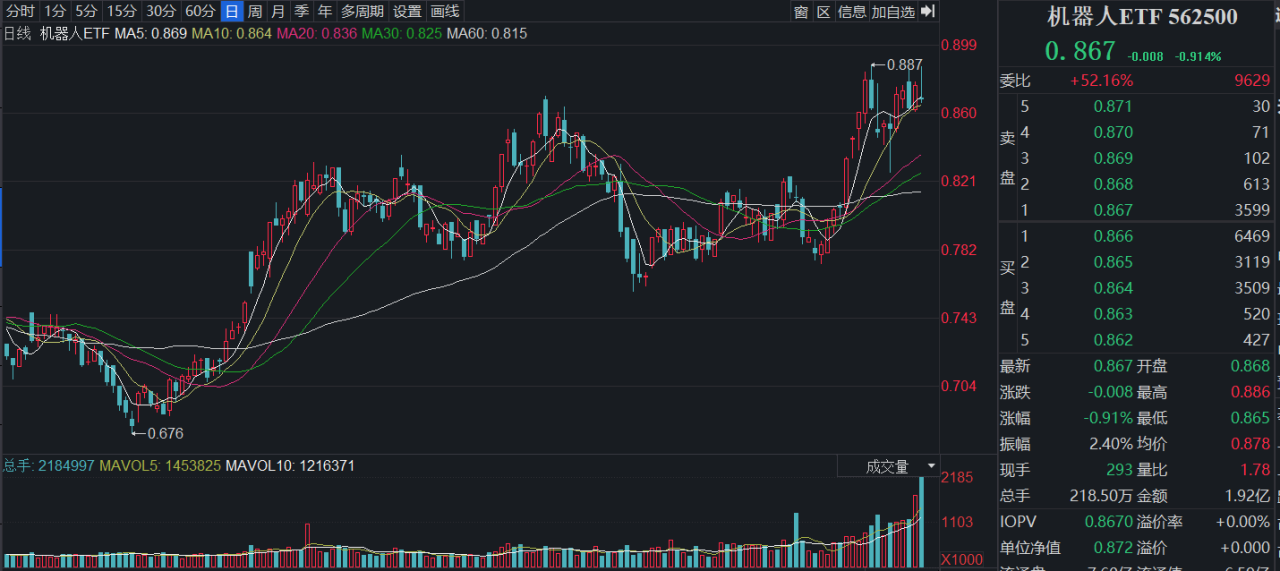The width and height of the screenshot is (1280, 571).
Task: Open the 多周期 multi-period view
Action: [362, 12]
